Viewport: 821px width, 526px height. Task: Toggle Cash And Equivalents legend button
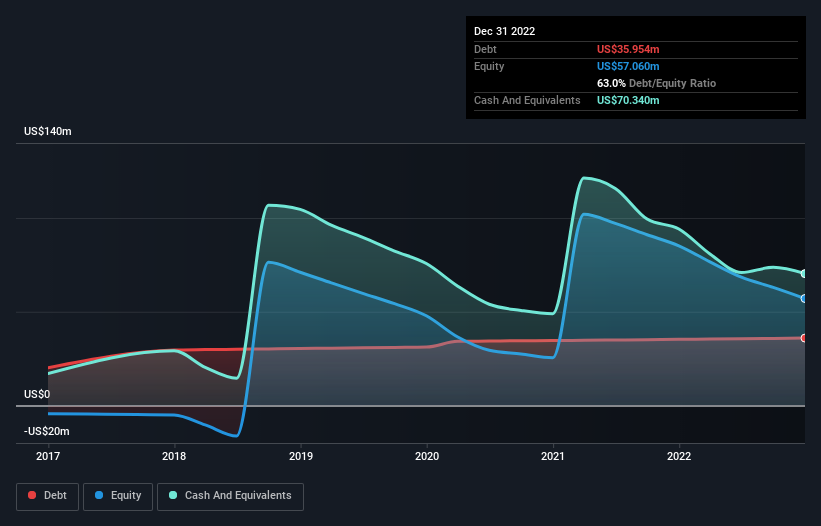point(230,496)
